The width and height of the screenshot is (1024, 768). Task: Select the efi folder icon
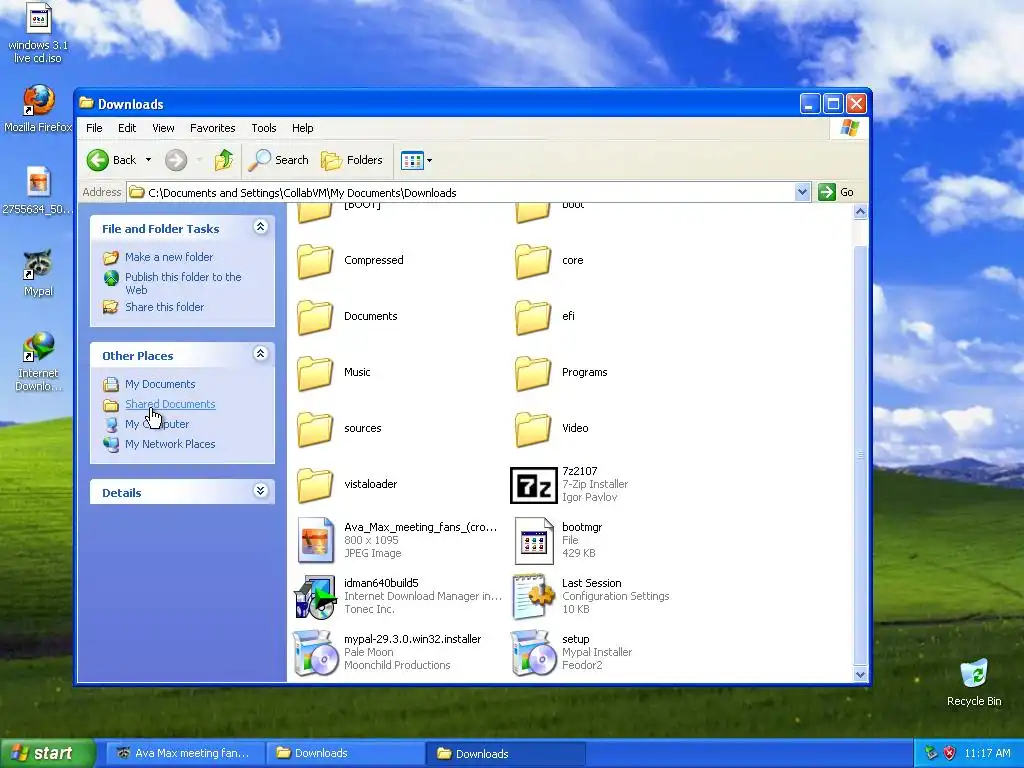(x=534, y=317)
